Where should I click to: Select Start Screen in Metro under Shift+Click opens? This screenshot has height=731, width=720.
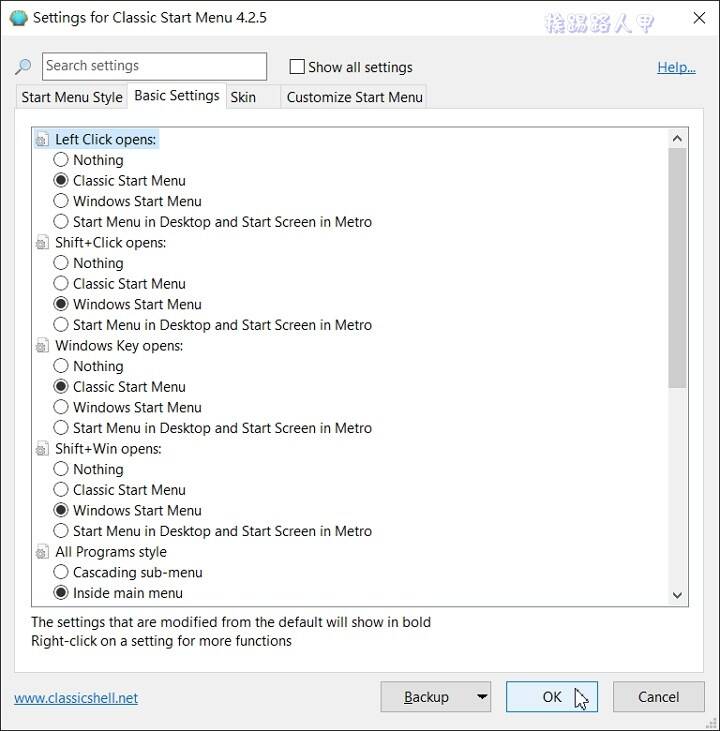61,324
